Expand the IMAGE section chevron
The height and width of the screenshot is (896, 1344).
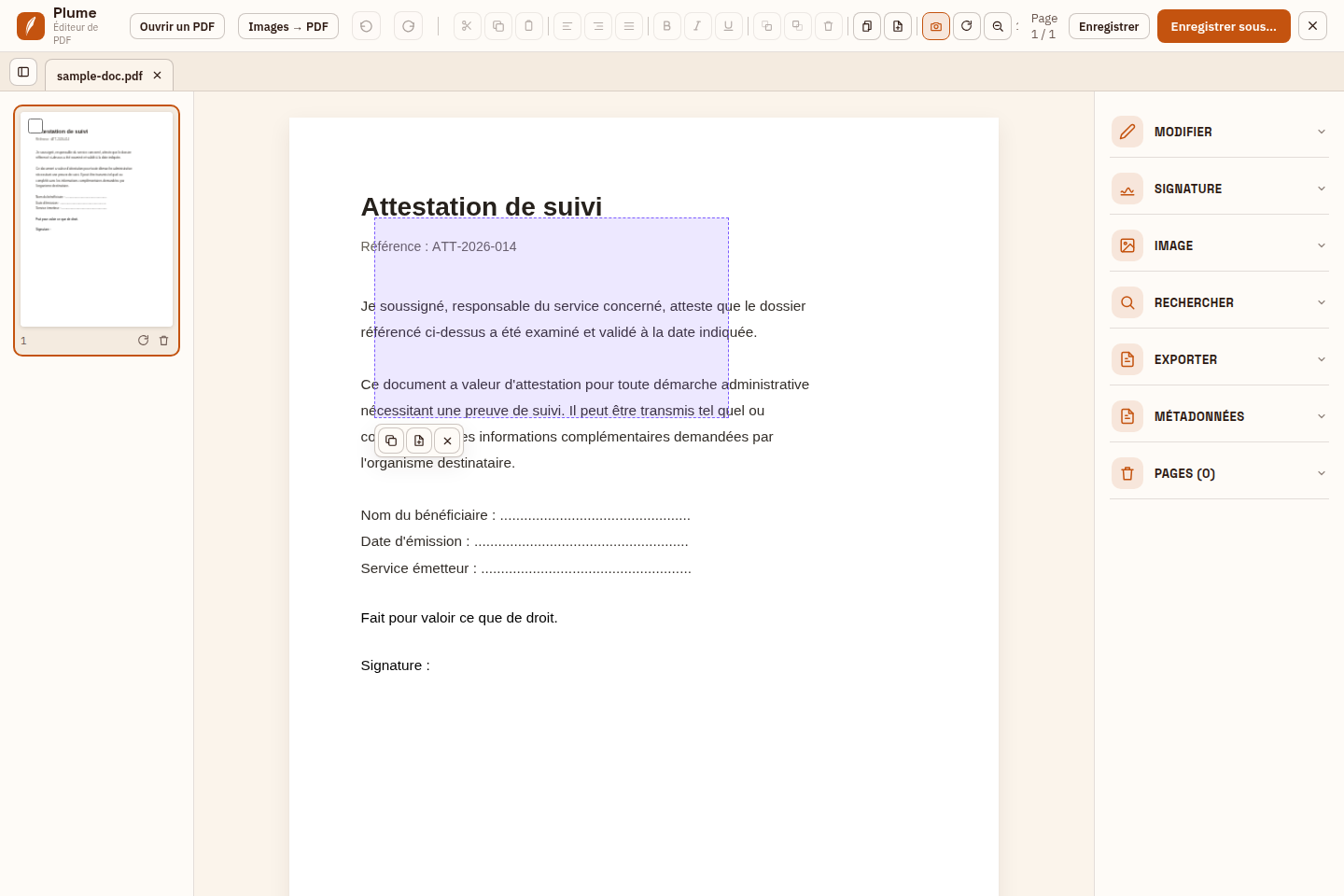pyautogui.click(x=1322, y=245)
